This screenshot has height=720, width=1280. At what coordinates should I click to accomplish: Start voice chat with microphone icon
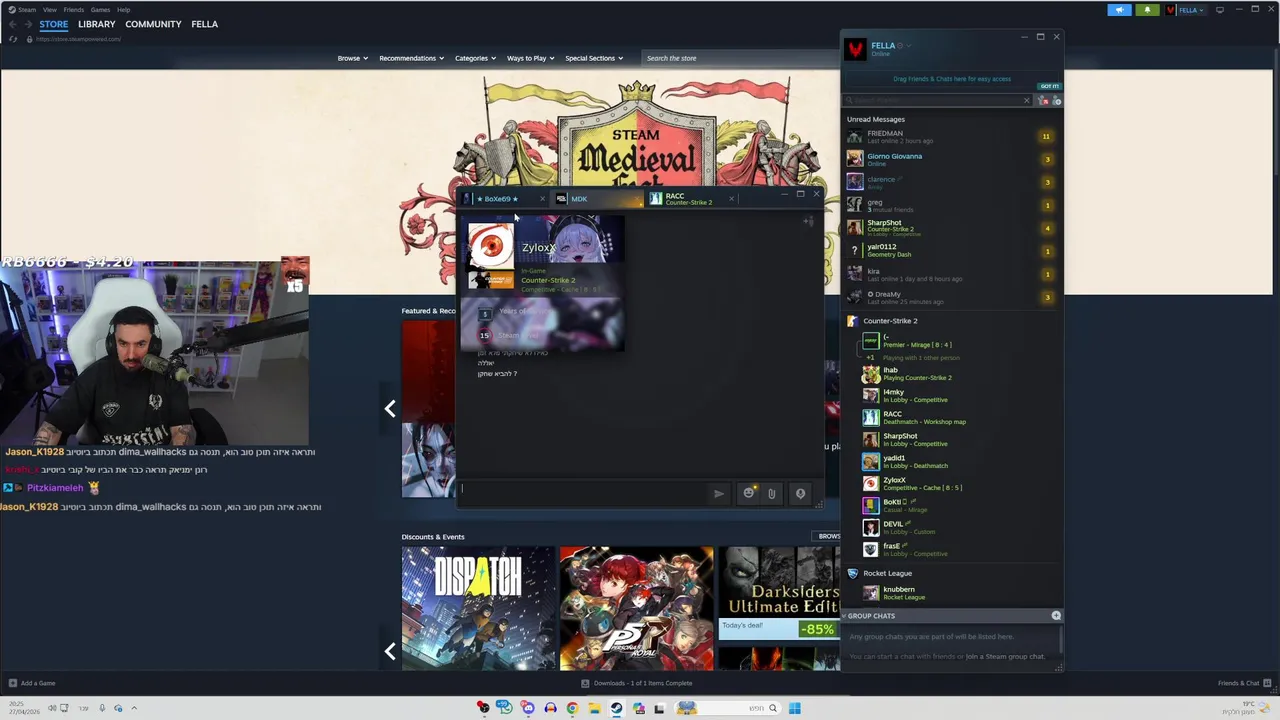(800, 493)
